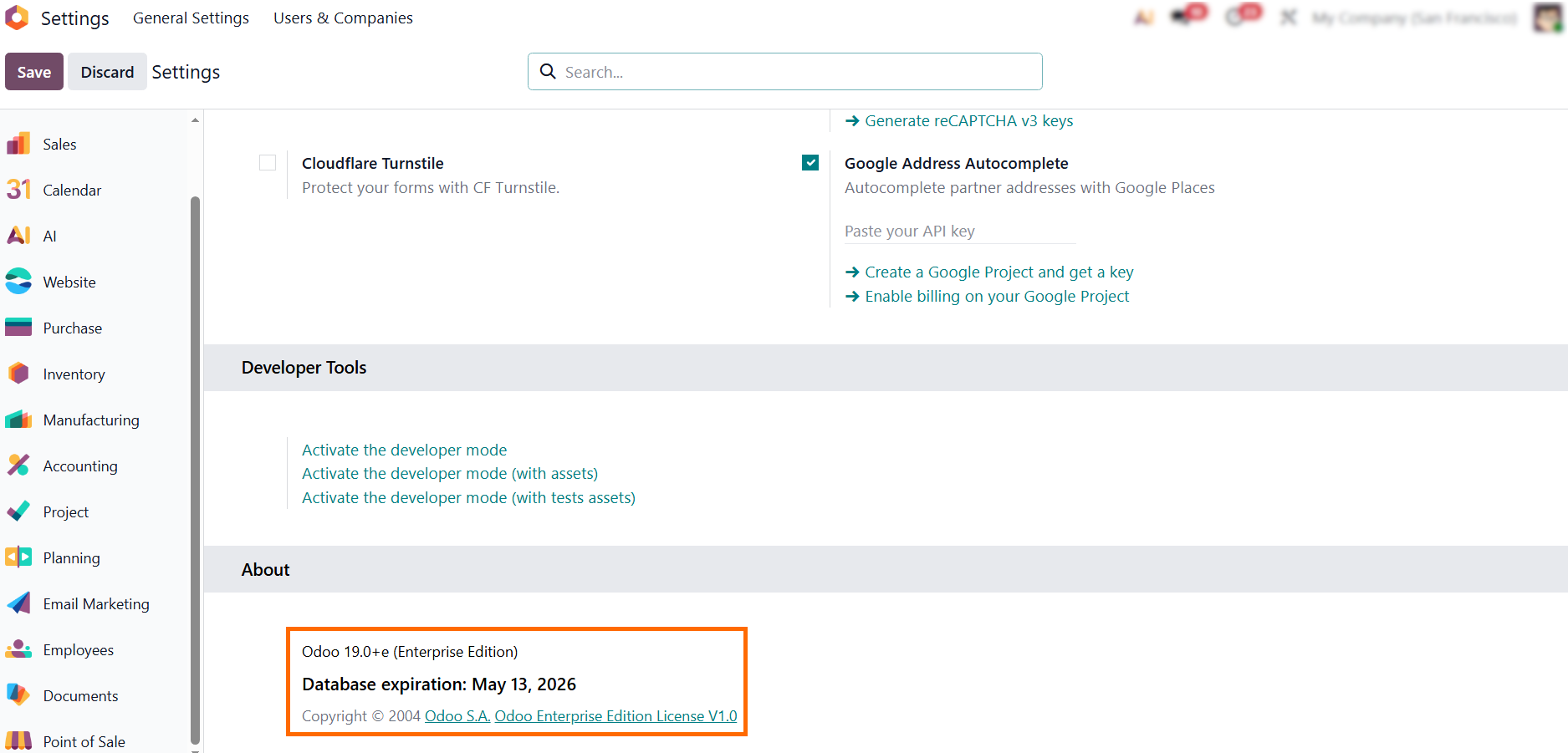Viewport: 1568px width, 753px height.
Task: Click the Odoo Settings app logo
Action: point(17,18)
